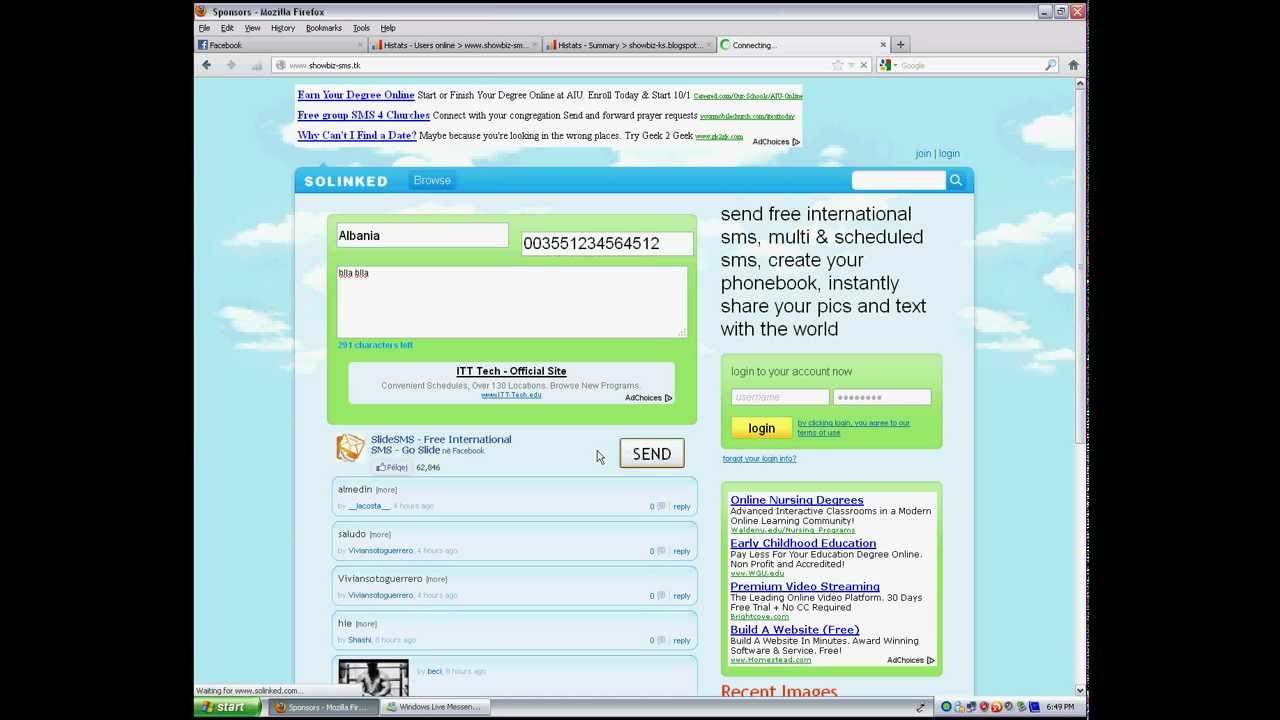Click the forgot your login info link
The height and width of the screenshot is (720, 1280).
point(759,459)
